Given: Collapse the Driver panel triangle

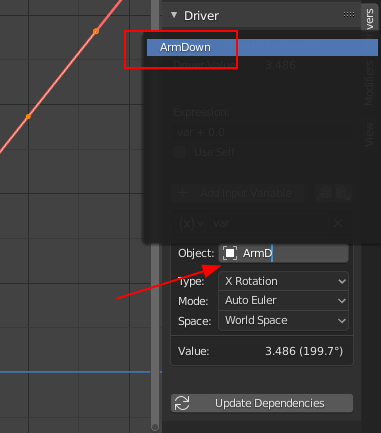Looking at the screenshot, I should 174,15.
